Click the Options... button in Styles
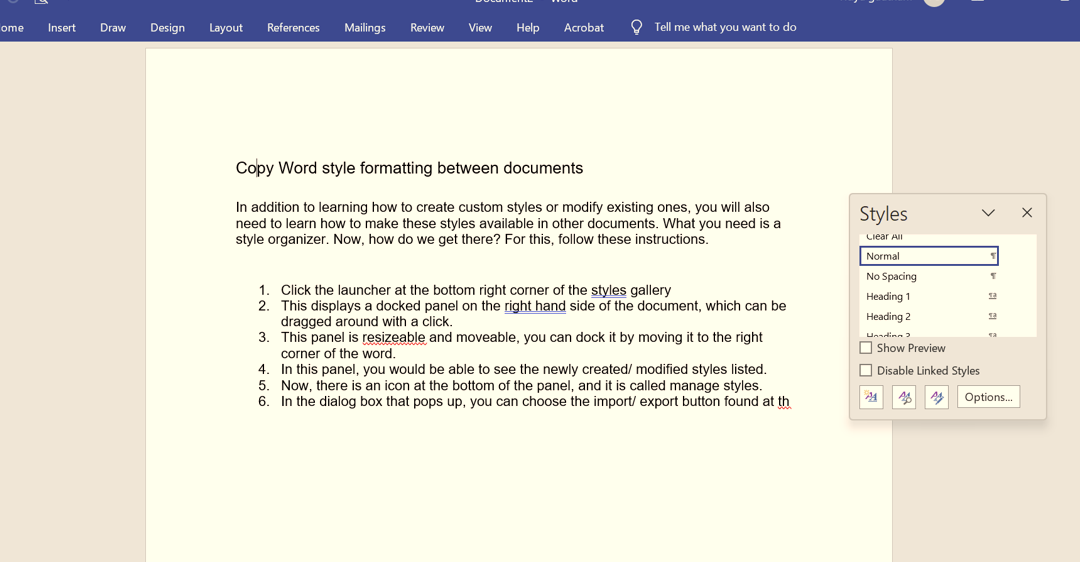This screenshot has width=1080, height=562. coord(988,397)
